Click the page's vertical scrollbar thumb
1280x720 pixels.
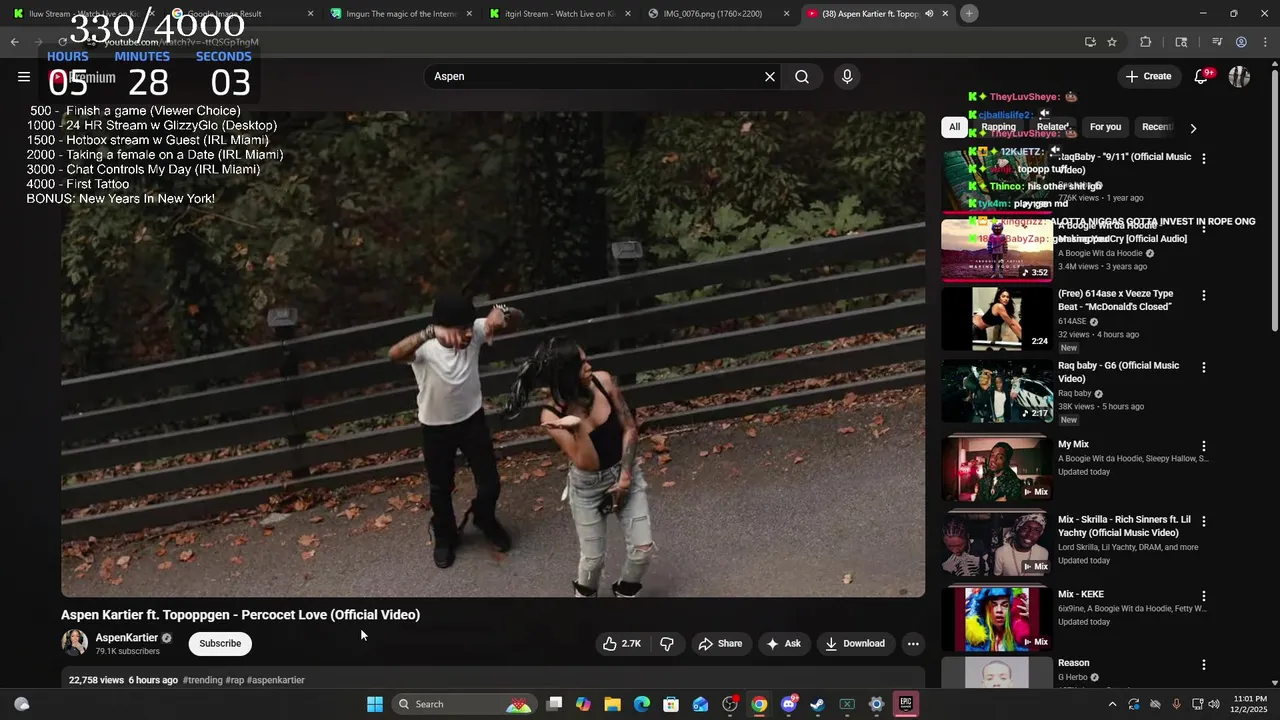(x=1274, y=200)
